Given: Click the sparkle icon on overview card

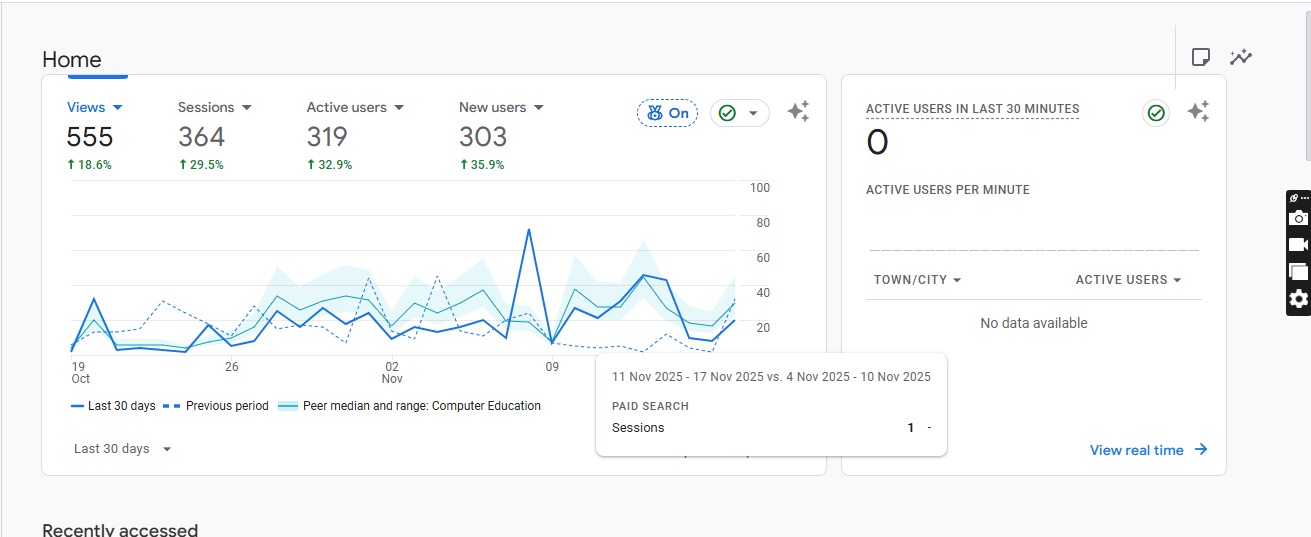Looking at the screenshot, I should pos(798,112).
